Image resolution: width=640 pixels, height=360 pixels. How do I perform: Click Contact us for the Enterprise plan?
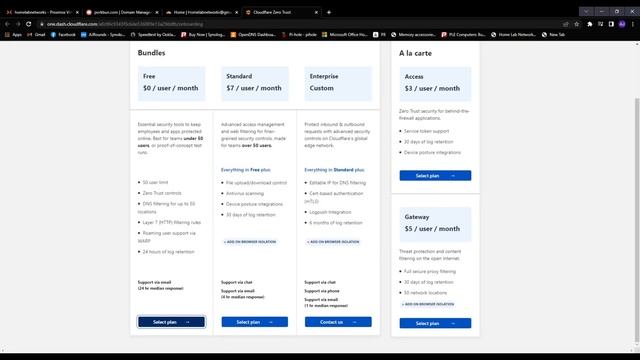coord(338,322)
